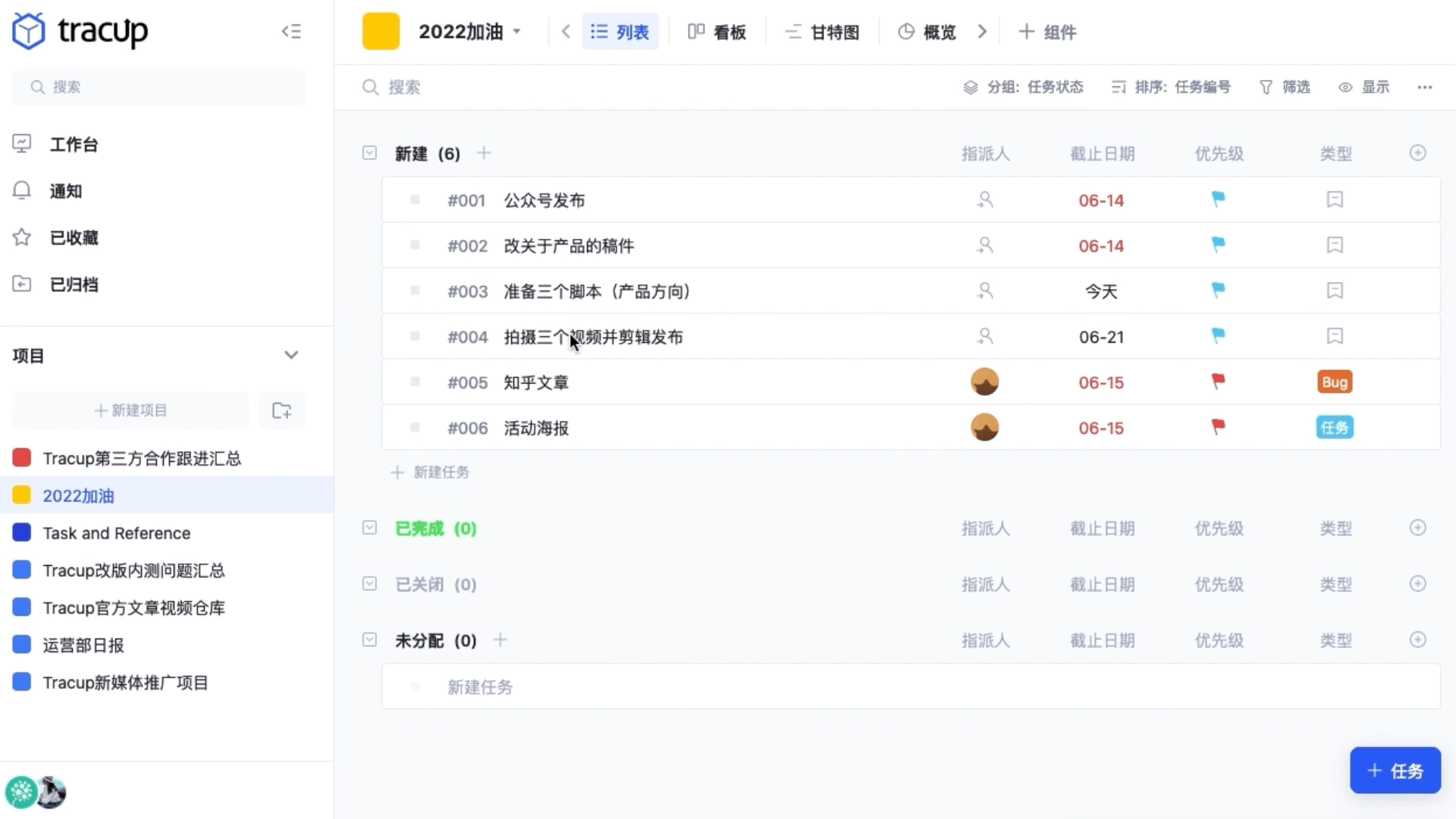Click the floating 任务 add task button
1456x819 pixels.
[1395, 770]
